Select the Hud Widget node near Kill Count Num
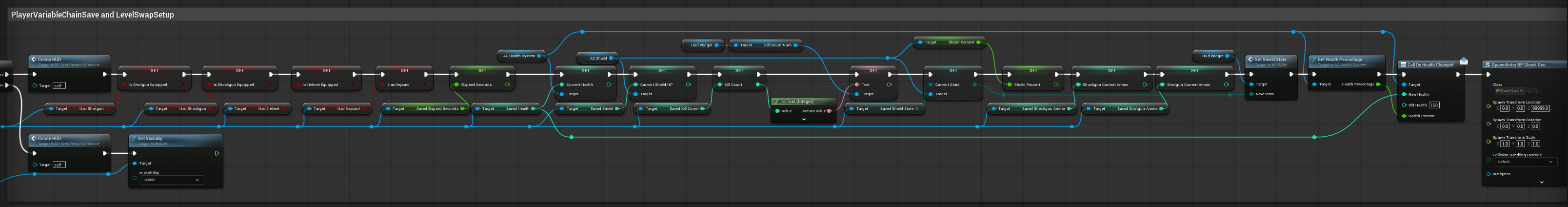Screen dimensions: 1568x207 (x=703, y=45)
